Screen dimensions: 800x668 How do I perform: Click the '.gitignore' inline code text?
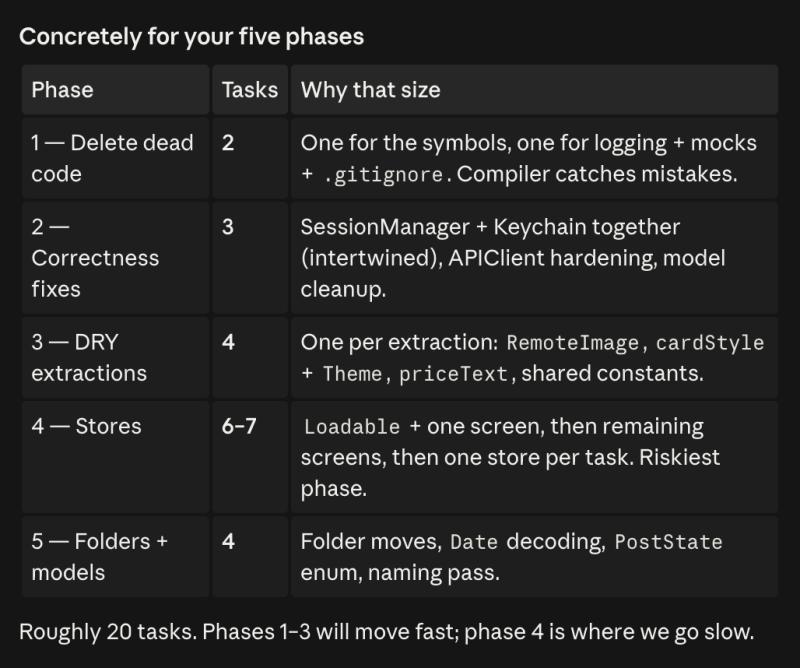tap(384, 175)
